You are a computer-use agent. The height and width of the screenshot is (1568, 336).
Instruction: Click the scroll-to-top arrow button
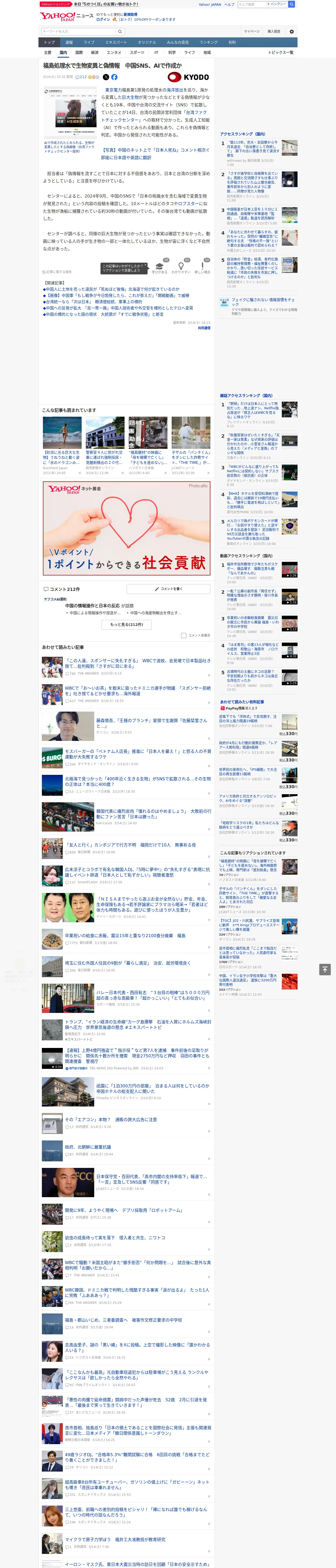(x=324, y=969)
